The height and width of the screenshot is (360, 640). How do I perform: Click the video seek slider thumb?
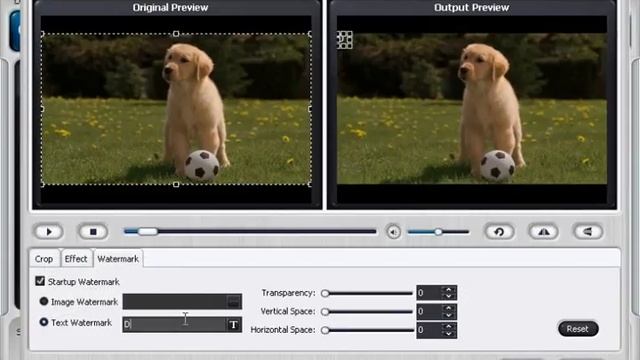147,232
